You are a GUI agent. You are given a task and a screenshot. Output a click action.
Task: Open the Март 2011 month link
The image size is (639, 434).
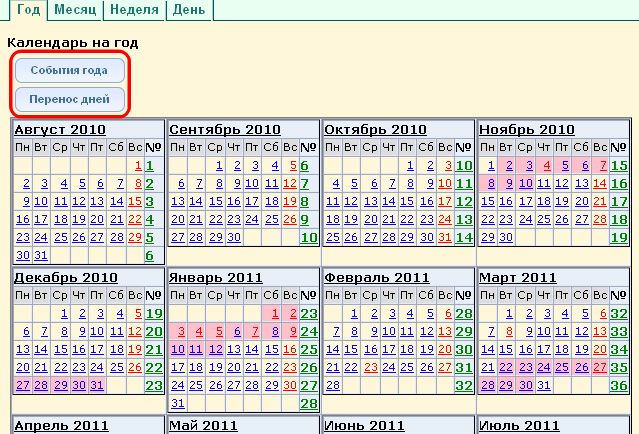518,277
